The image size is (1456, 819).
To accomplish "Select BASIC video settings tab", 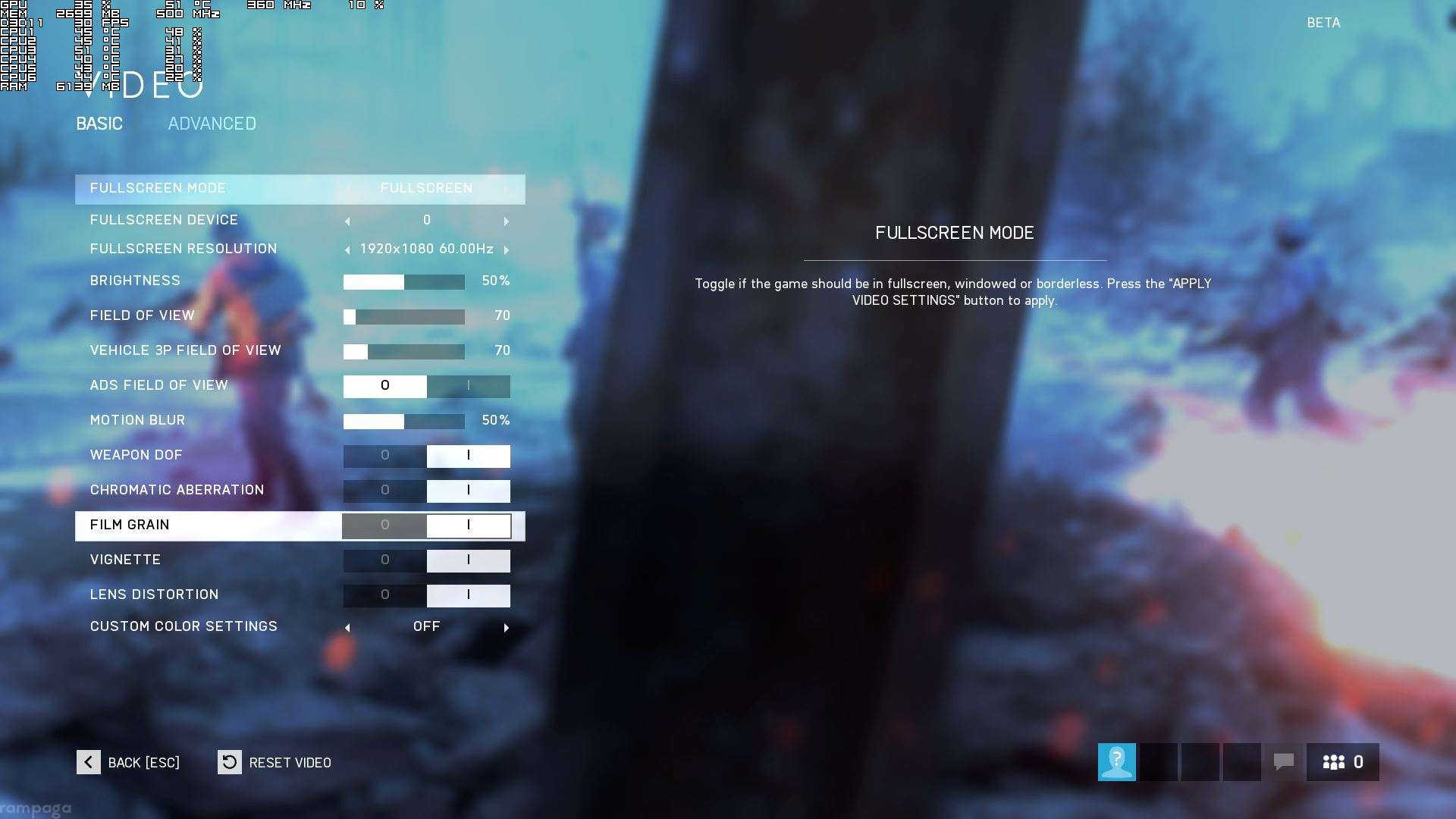I will click(99, 123).
